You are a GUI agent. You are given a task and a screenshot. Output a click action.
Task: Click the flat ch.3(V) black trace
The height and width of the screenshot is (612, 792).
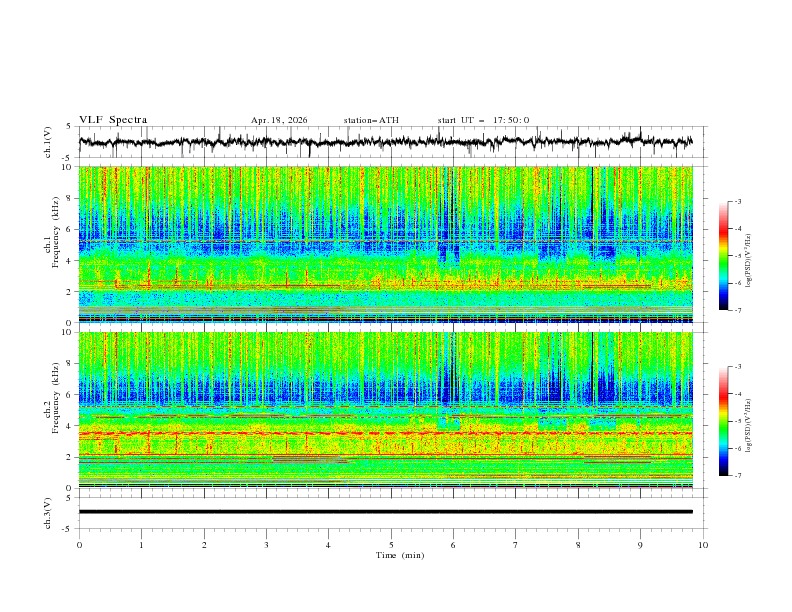[x=385, y=512]
